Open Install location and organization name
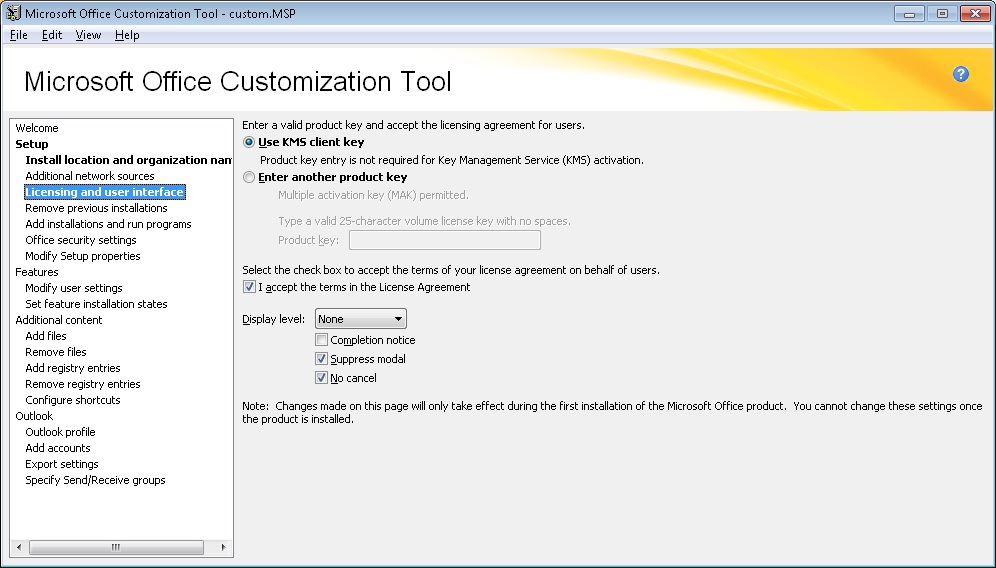 click(x=128, y=160)
